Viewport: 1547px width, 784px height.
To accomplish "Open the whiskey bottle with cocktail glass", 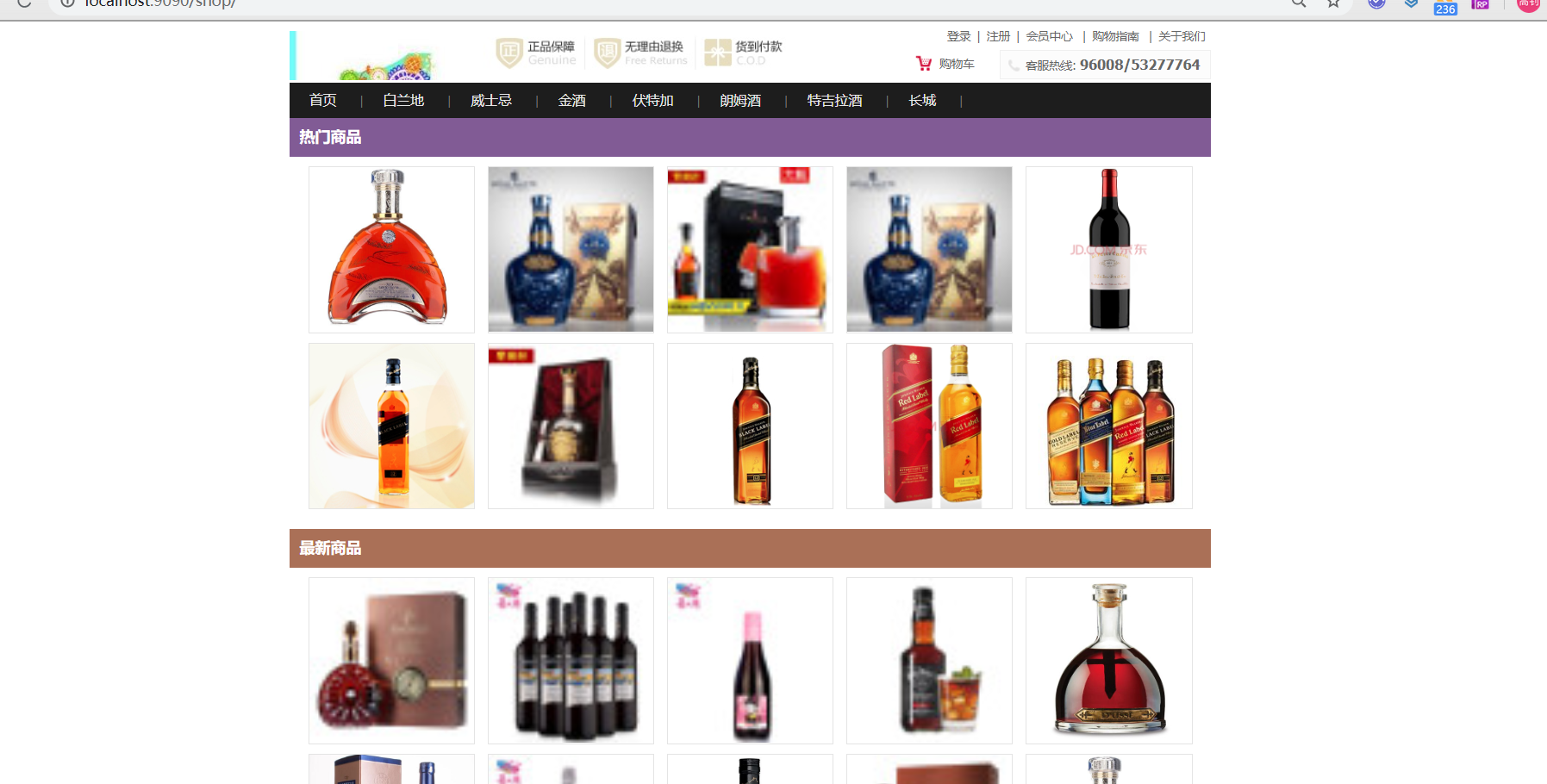I will tap(929, 661).
